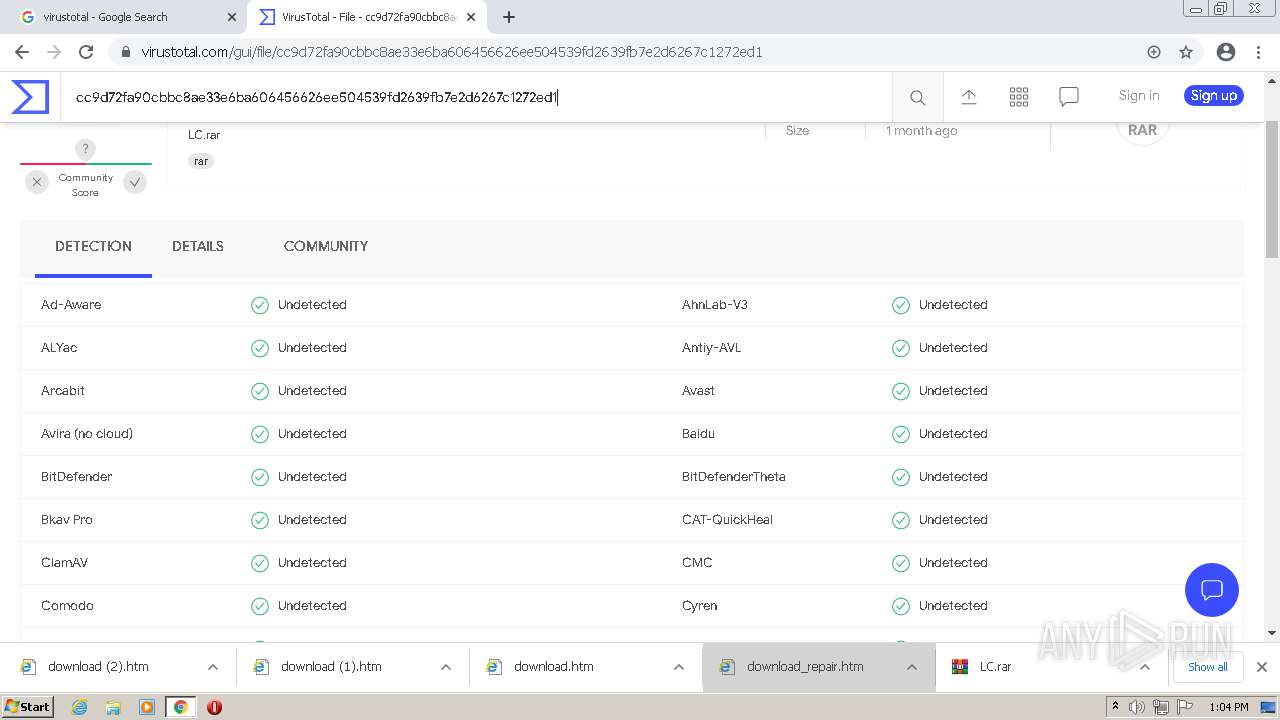Click the hash search input field
The height and width of the screenshot is (720, 1280).
point(476,97)
